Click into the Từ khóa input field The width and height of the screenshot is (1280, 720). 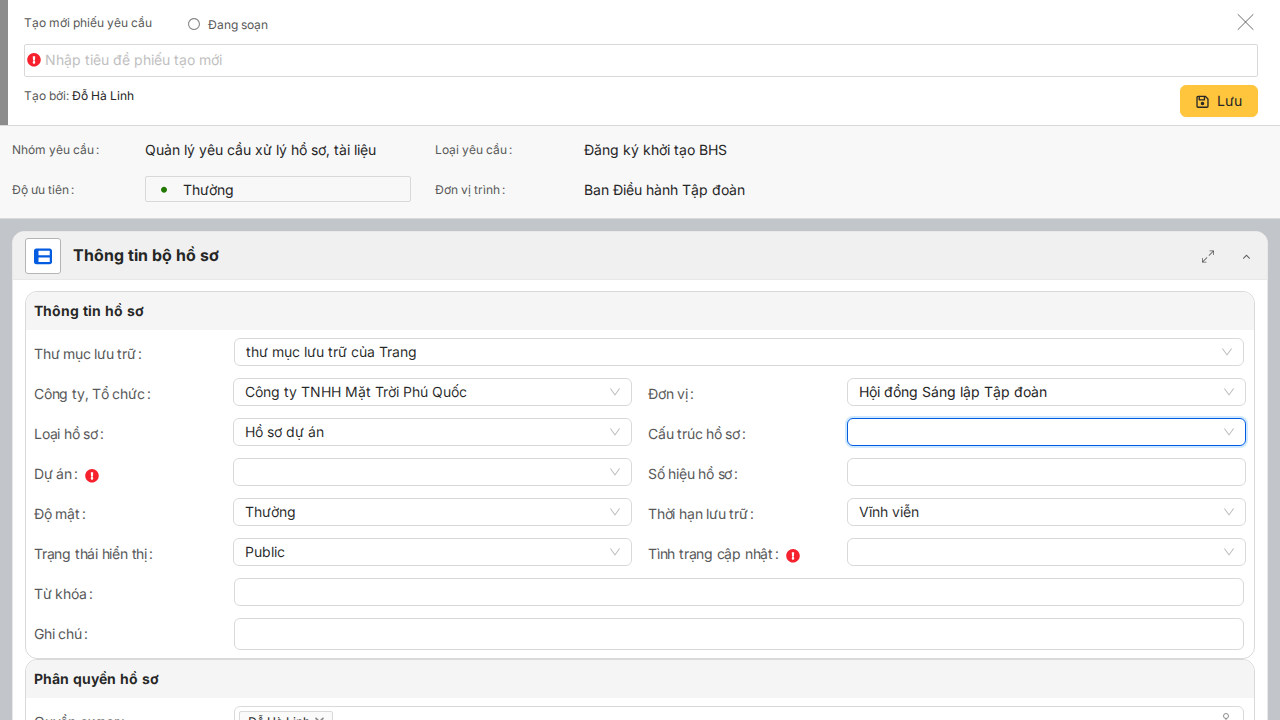(x=738, y=592)
